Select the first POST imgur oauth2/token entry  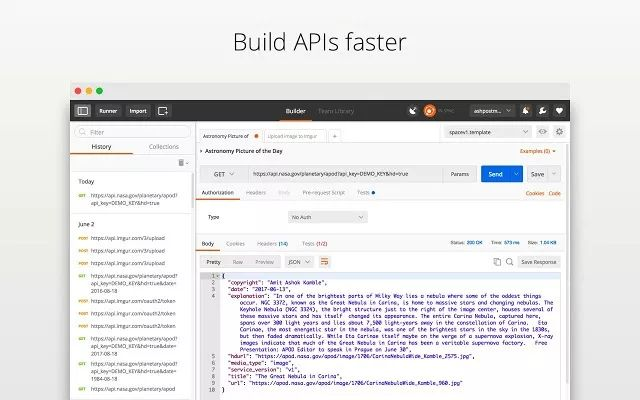(131, 301)
